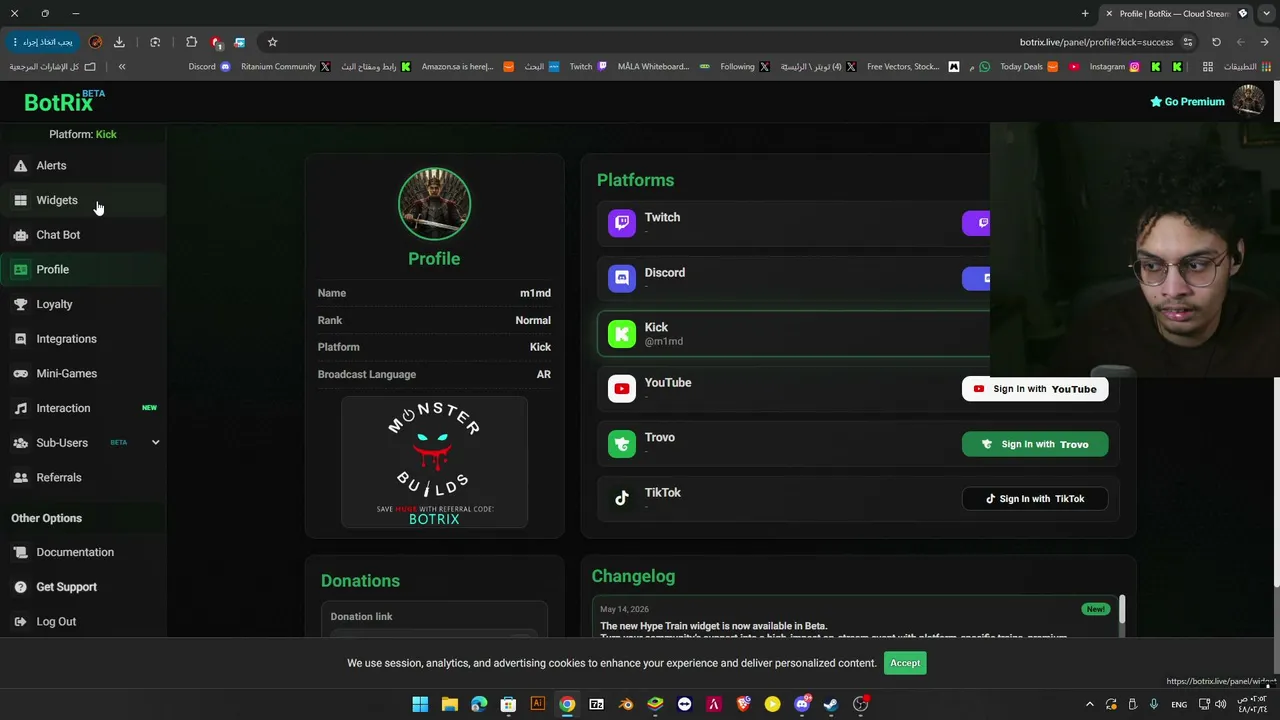The image size is (1280, 720).
Task: Click the Twitch platform icon
Action: (622, 223)
